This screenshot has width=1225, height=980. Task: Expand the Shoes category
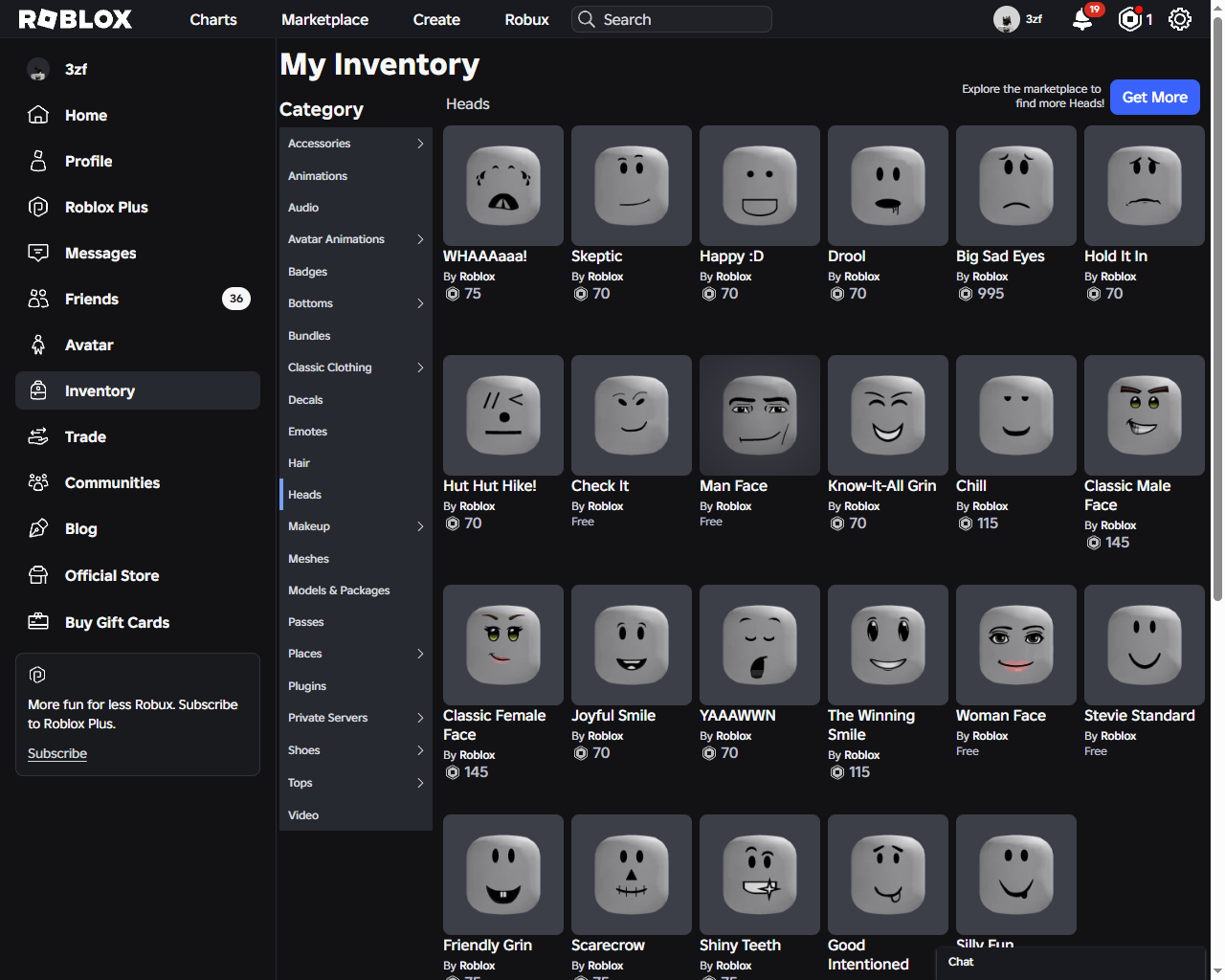pos(420,750)
